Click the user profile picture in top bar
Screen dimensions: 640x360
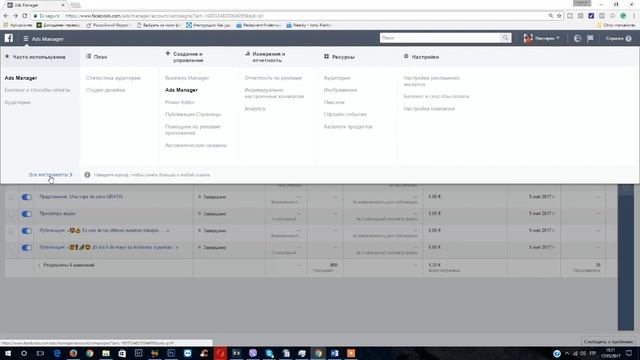tap(528, 38)
